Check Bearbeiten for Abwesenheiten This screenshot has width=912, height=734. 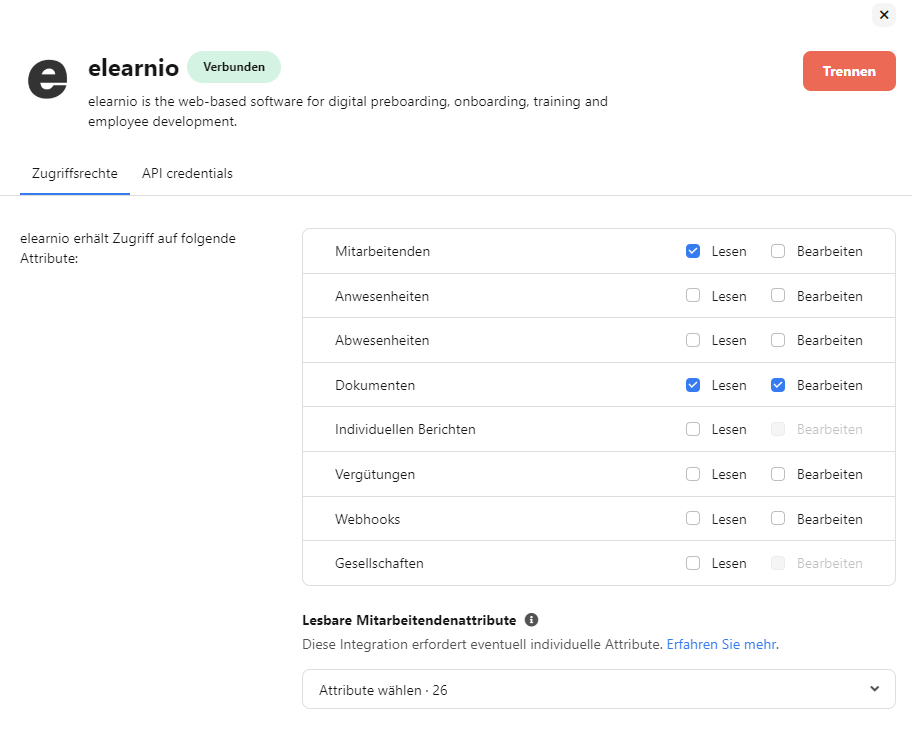point(778,340)
